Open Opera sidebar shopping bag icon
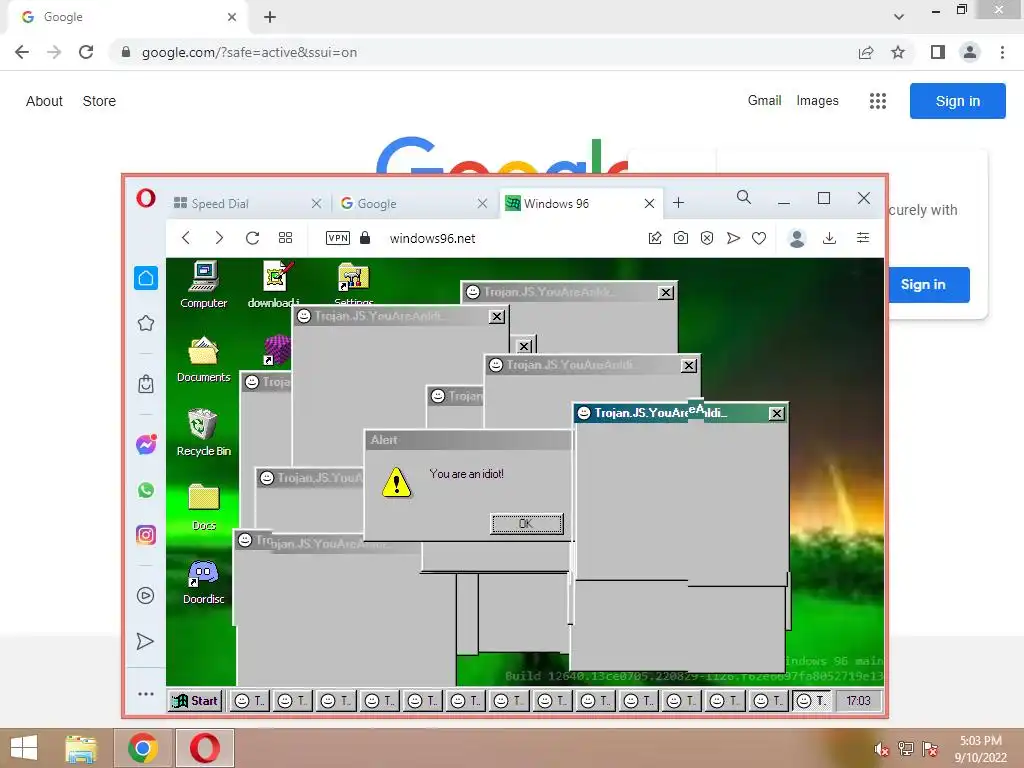This screenshot has height=768, width=1024. pos(146,383)
